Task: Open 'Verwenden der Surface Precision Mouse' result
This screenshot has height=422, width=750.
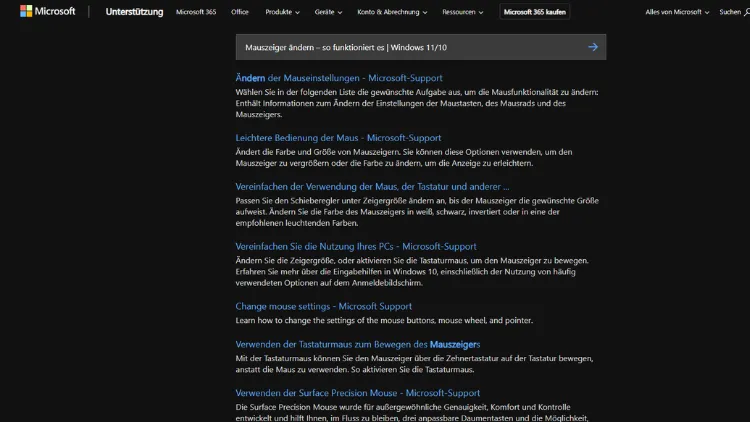Action: pyautogui.click(x=357, y=393)
